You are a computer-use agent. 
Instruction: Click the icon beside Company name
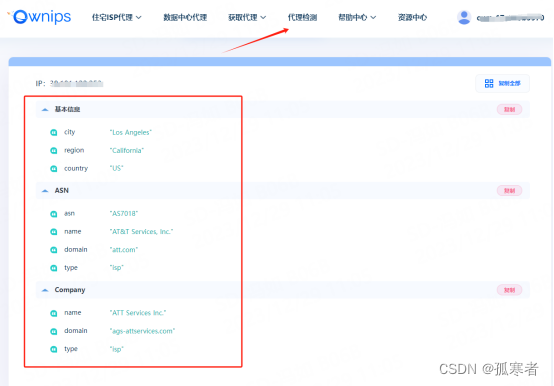[x=54, y=313]
